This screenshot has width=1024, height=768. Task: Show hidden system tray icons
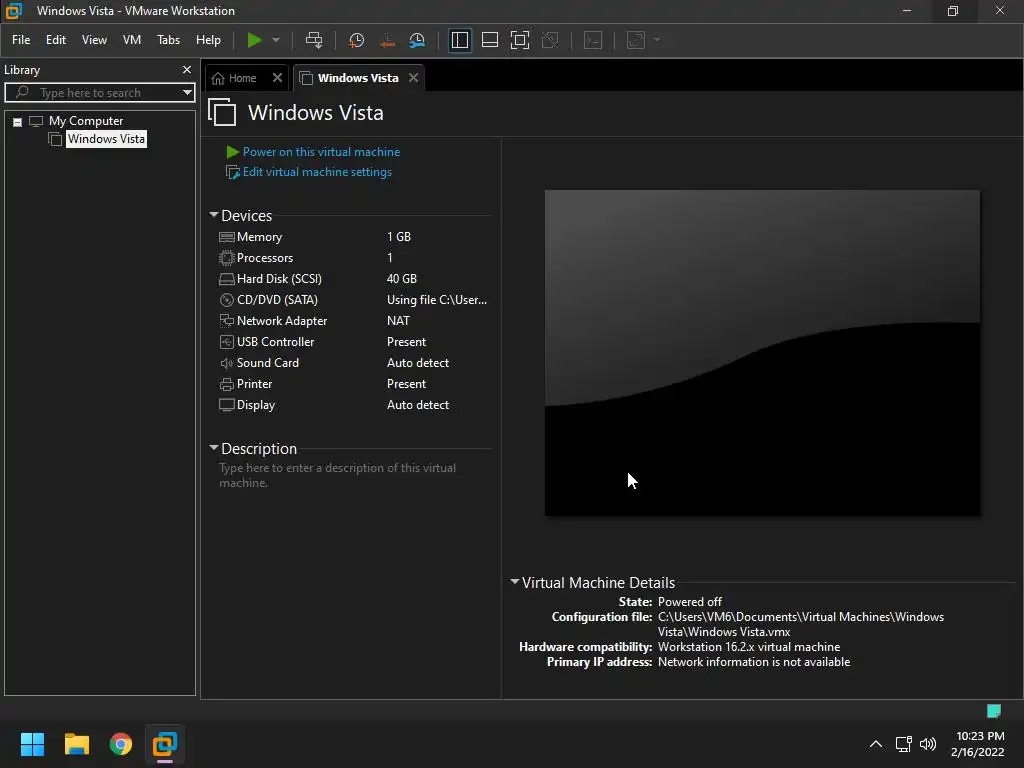(876, 744)
